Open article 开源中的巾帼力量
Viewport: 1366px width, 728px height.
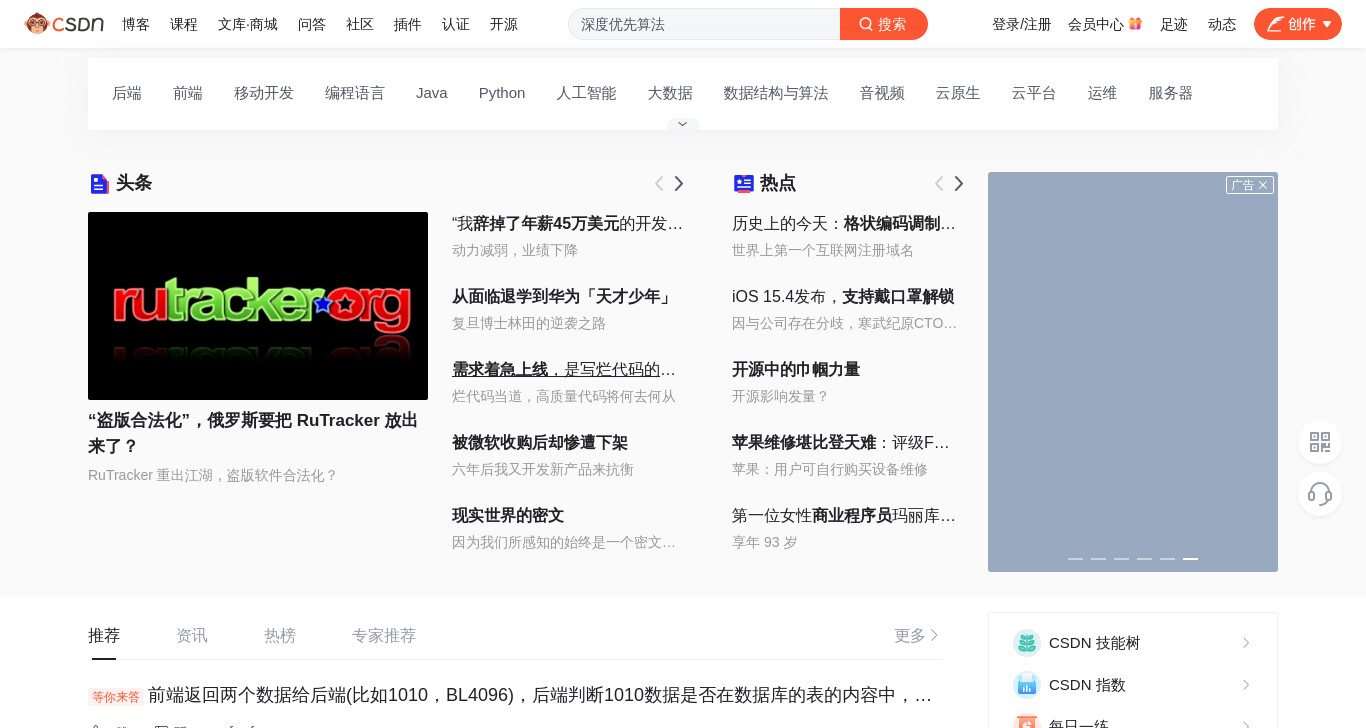[796, 370]
